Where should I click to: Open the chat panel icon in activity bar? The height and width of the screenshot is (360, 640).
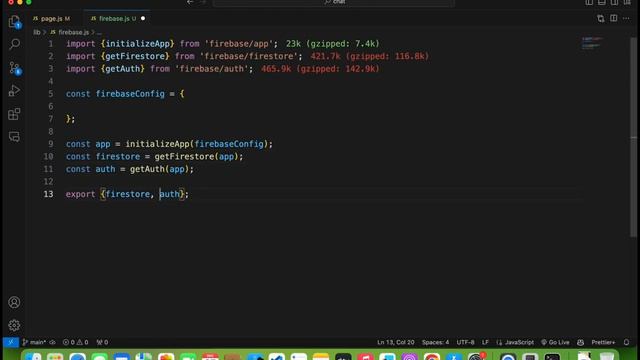(14, 137)
